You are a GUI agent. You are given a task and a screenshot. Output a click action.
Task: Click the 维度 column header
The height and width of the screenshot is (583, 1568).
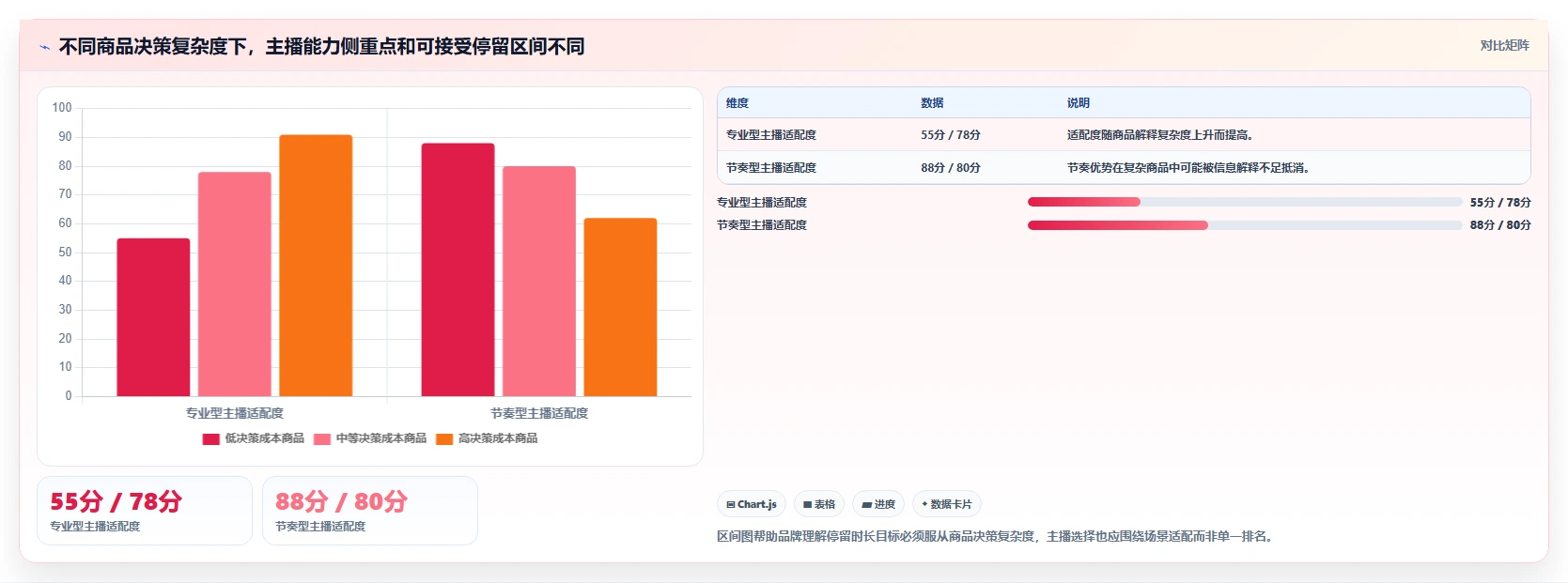(737, 103)
